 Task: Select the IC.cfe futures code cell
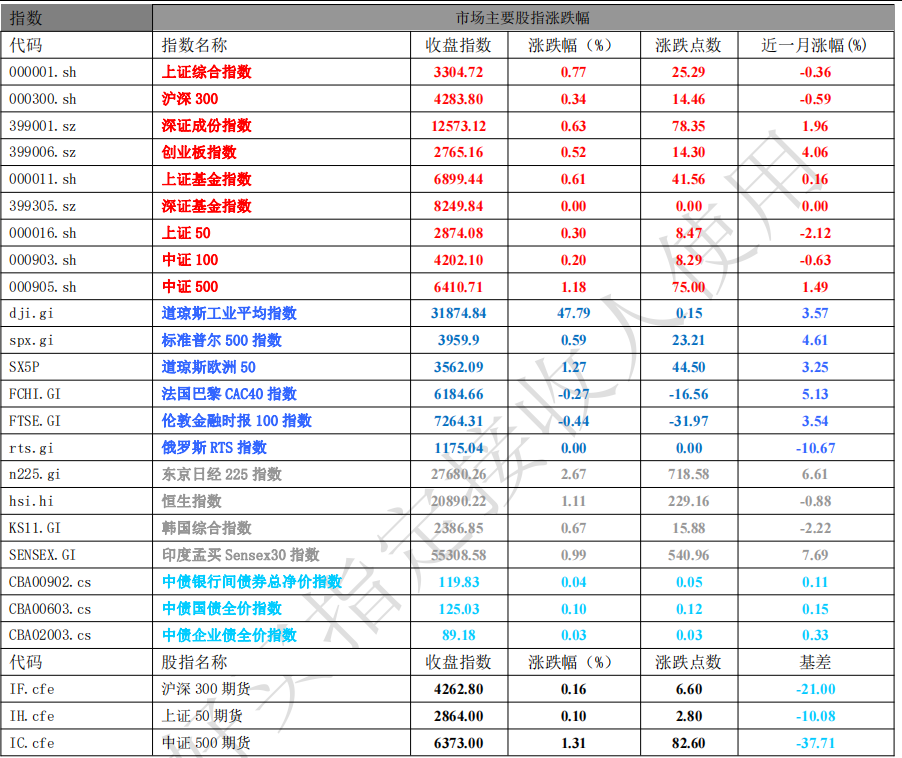point(32,743)
